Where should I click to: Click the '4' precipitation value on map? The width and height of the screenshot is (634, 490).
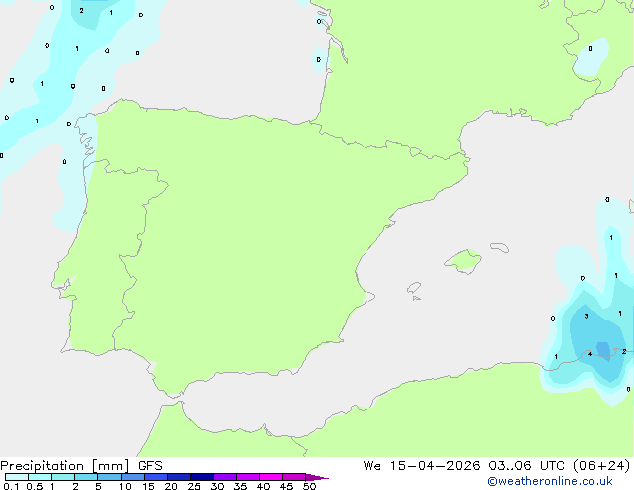(590, 354)
